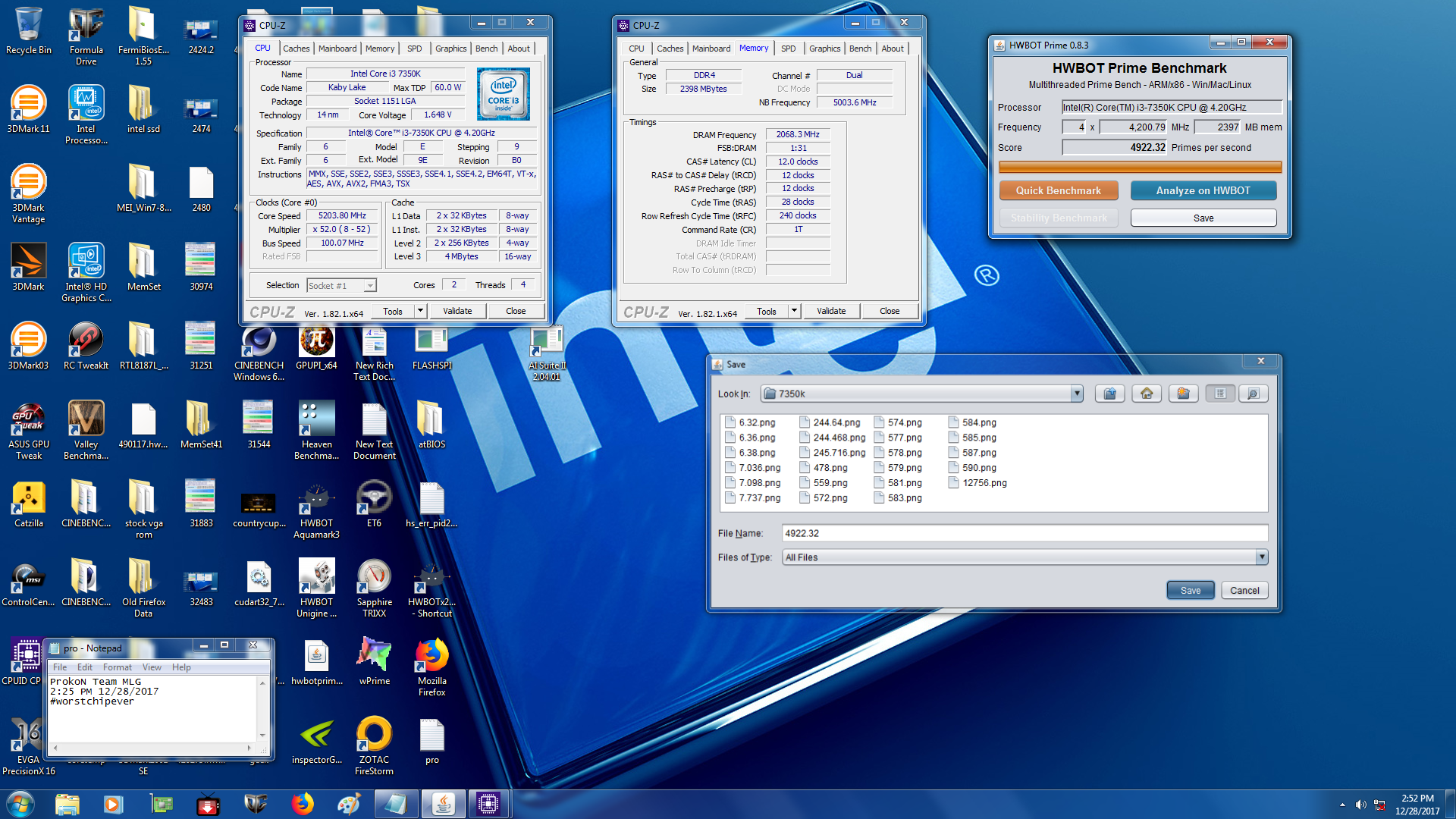Click Analyze on HWBOT button
The height and width of the screenshot is (819, 1456).
pos(1203,190)
